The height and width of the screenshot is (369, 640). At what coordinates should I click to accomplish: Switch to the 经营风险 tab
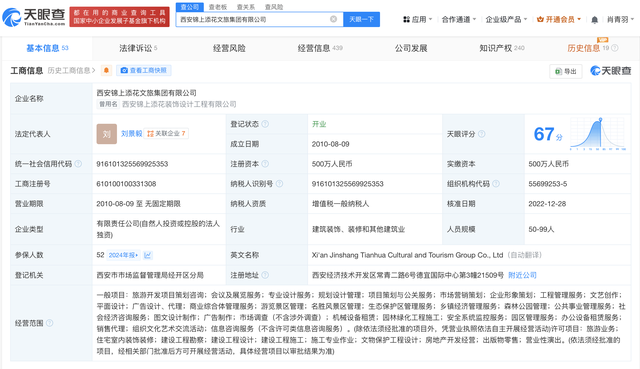tap(229, 48)
